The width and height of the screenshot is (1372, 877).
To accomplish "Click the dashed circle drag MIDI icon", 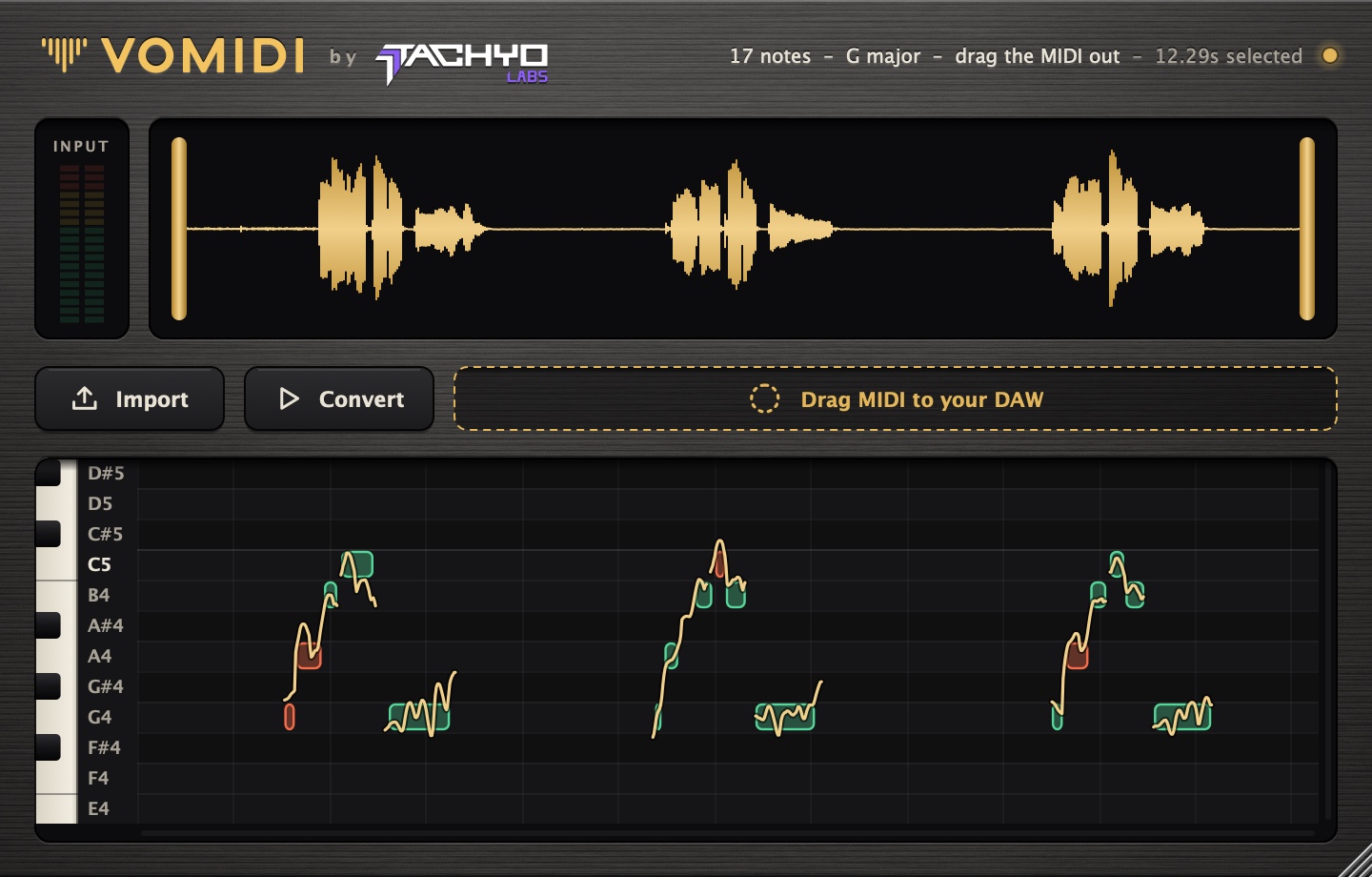I will tap(764, 398).
